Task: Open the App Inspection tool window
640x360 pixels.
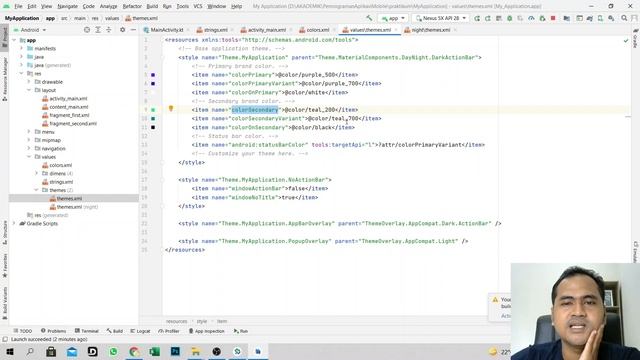Action: [207, 331]
